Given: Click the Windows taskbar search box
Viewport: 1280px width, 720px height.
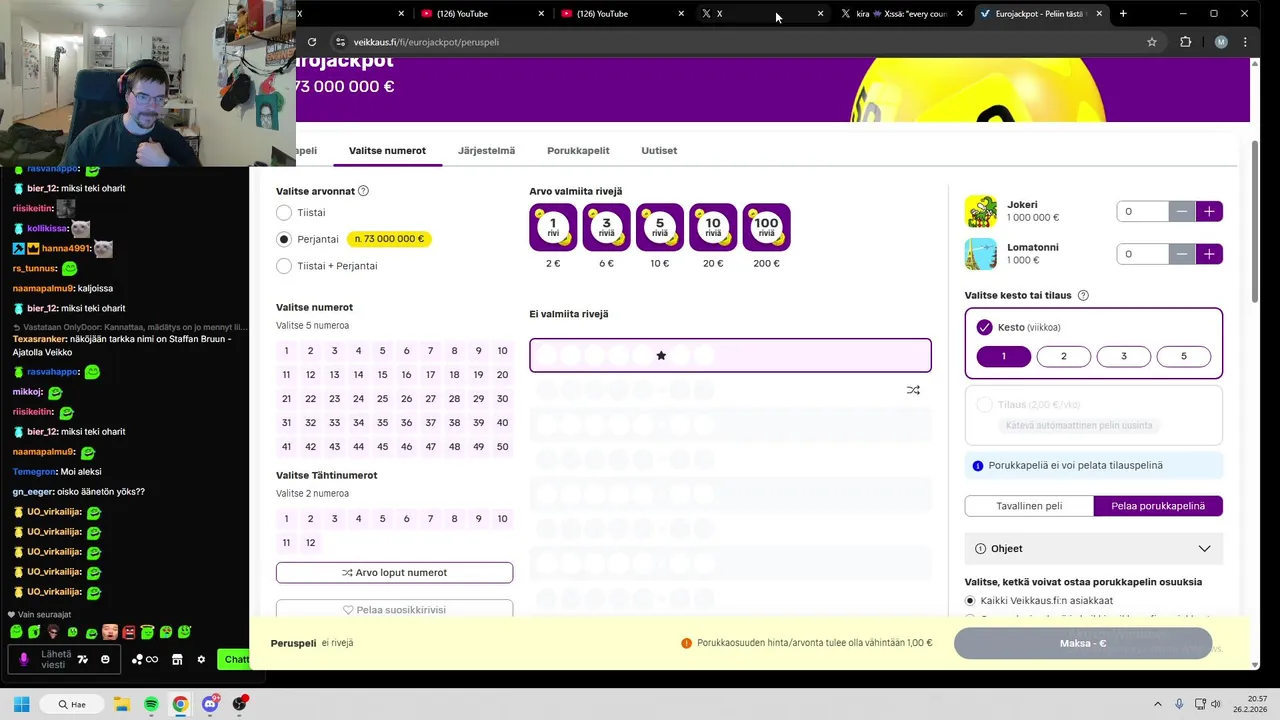Looking at the screenshot, I should (x=72, y=704).
